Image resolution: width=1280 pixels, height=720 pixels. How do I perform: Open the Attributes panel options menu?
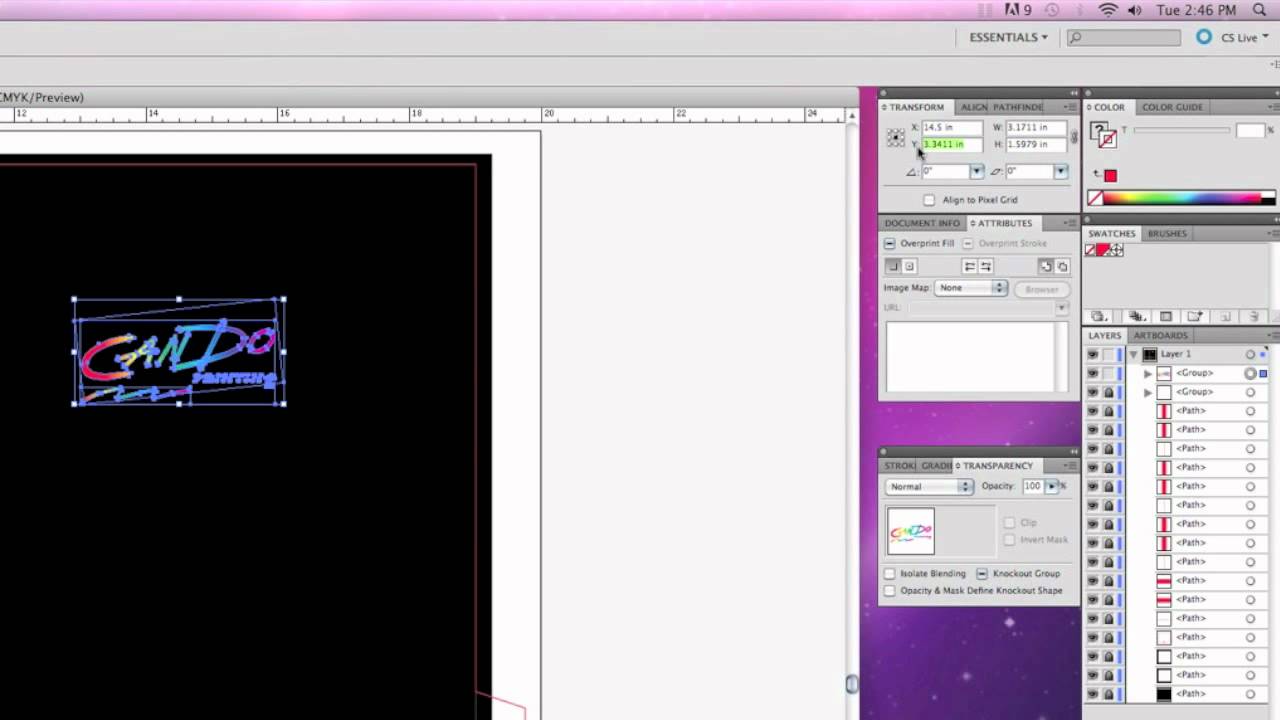click(1070, 223)
